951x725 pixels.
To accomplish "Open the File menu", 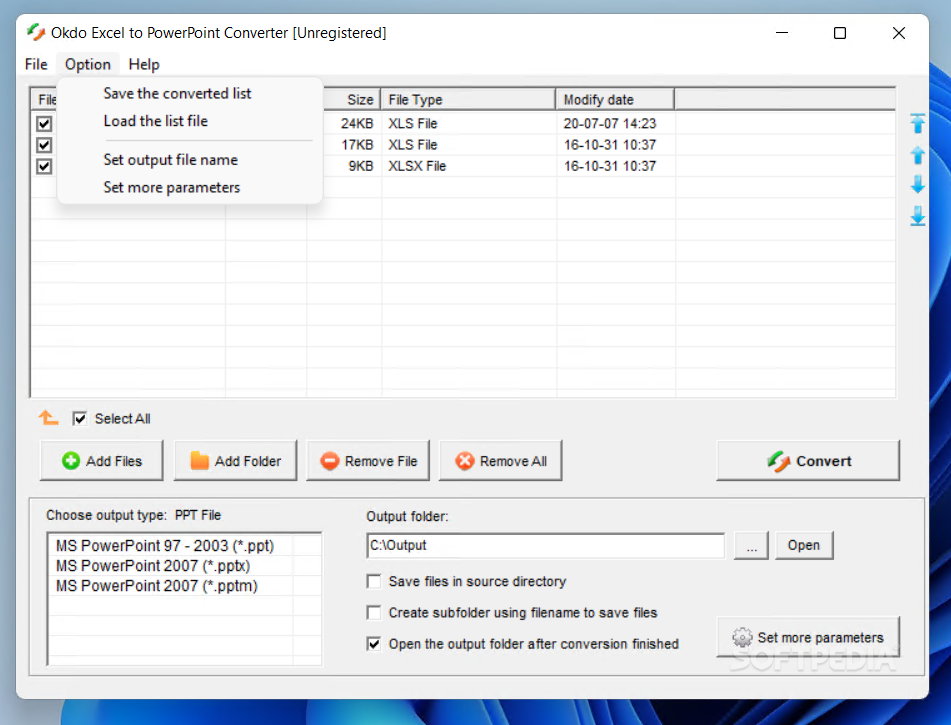I will click(x=36, y=64).
